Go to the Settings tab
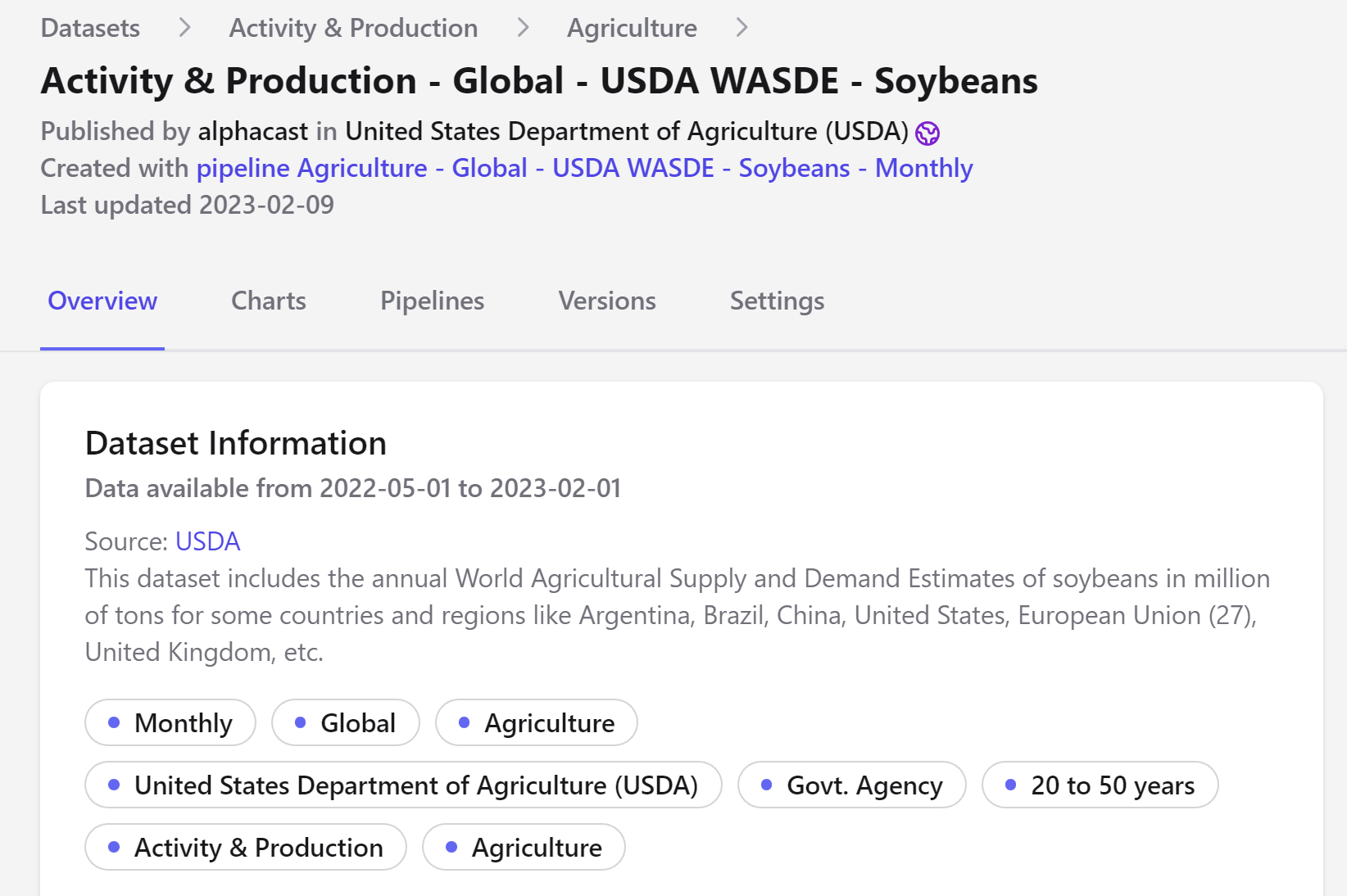1347x896 pixels. pos(777,301)
